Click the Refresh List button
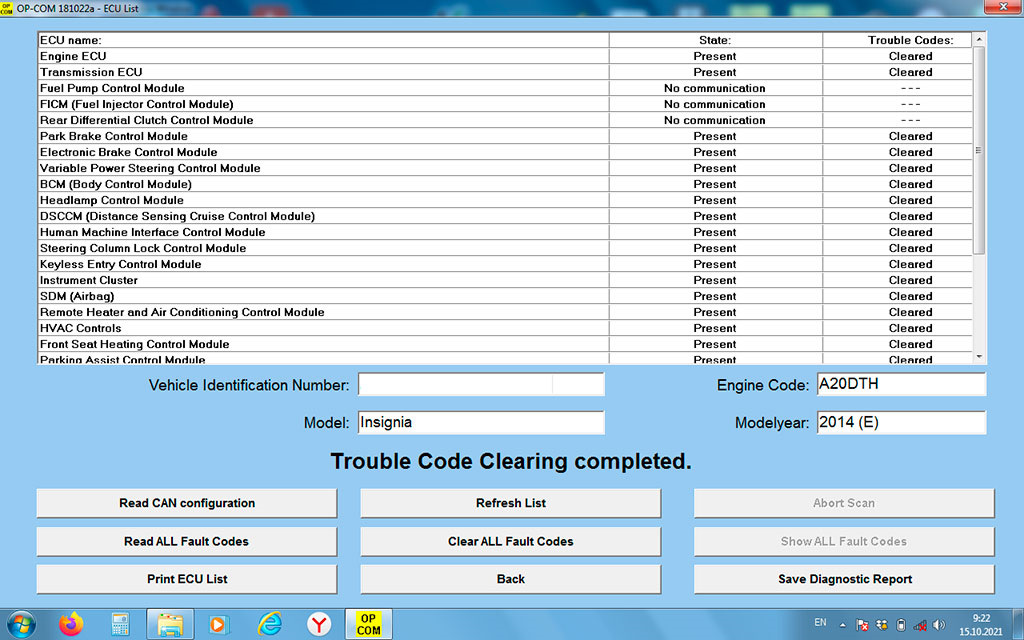This screenshot has width=1024, height=640. pyautogui.click(x=511, y=503)
